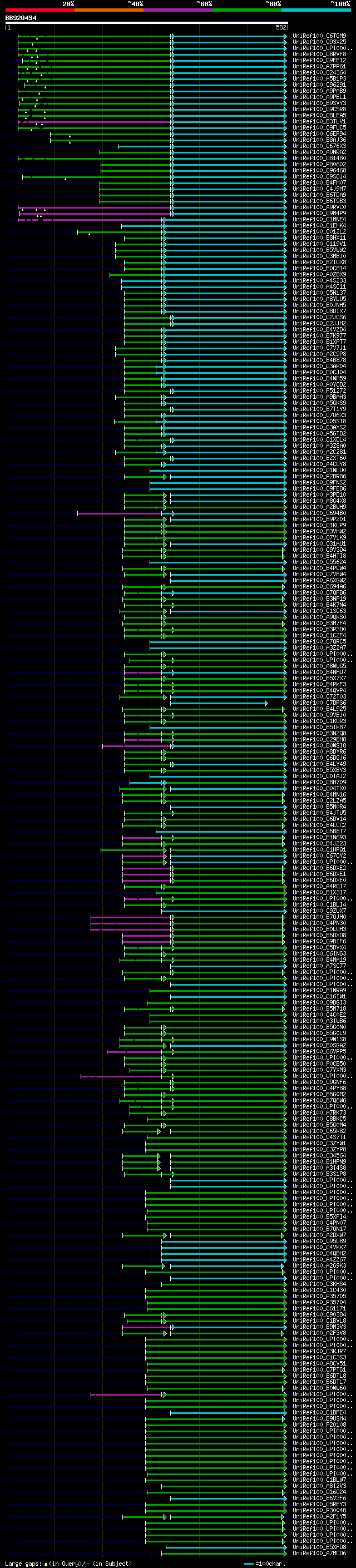Select label UniRef100_C7QRC5
Image resolution: width=356 pixels, height=1568 pixels.
pyautogui.click(x=319, y=641)
